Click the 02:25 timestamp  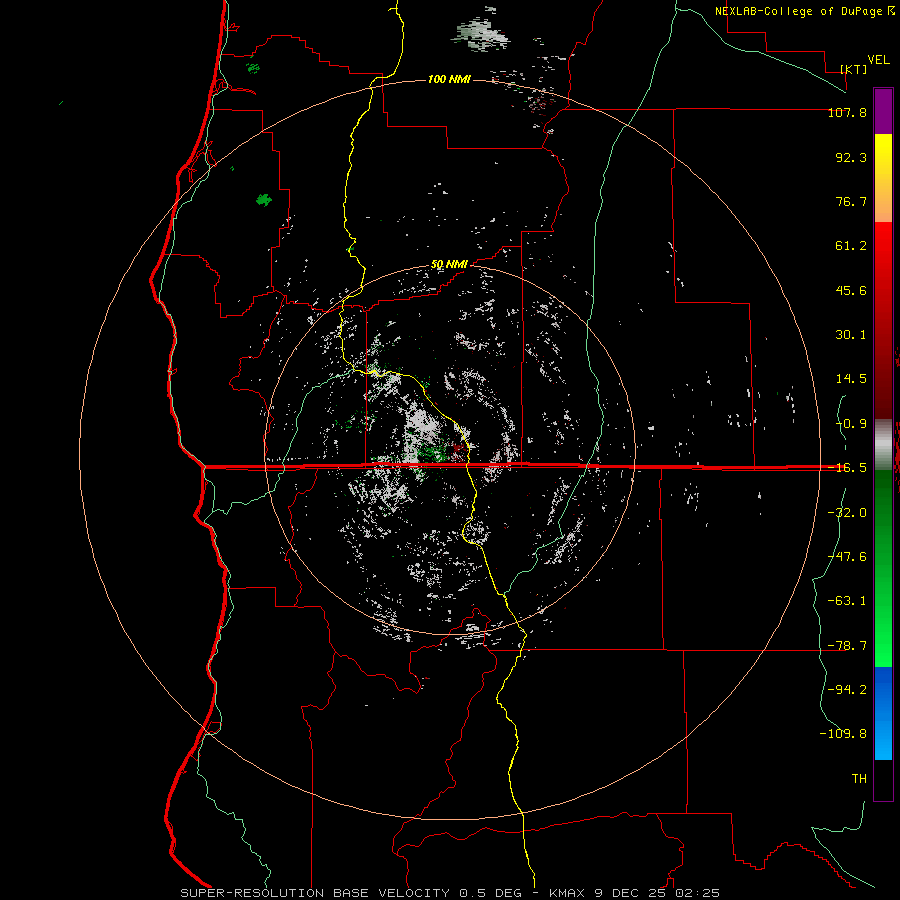pyautogui.click(x=697, y=893)
